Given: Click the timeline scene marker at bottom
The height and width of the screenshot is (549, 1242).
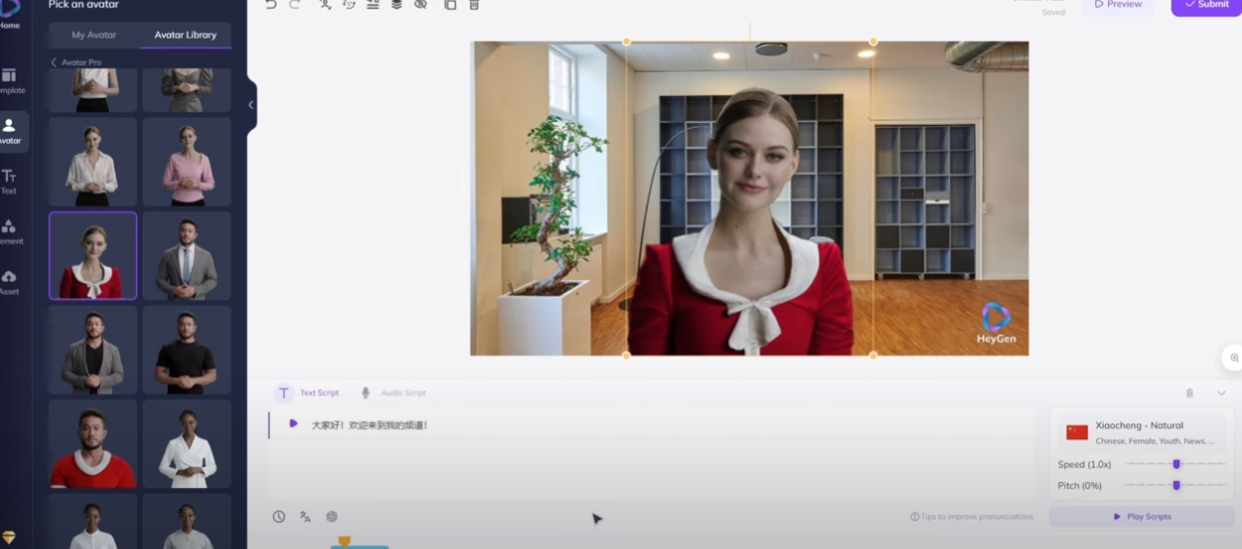Looking at the screenshot, I should coord(344,541).
